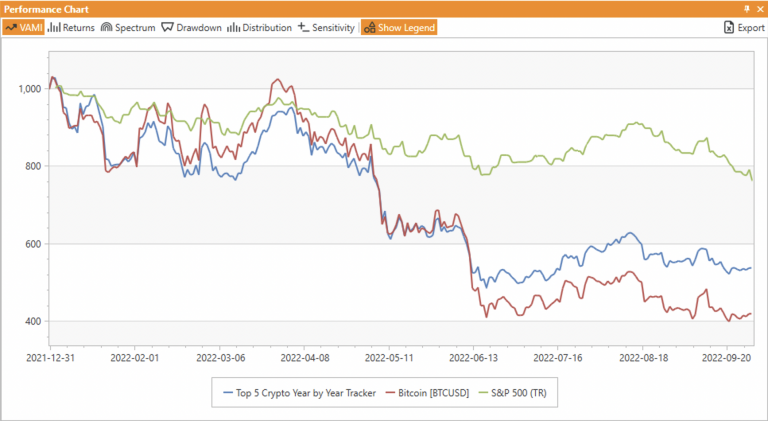Export the performance chart
The height and width of the screenshot is (421, 768).
[743, 28]
